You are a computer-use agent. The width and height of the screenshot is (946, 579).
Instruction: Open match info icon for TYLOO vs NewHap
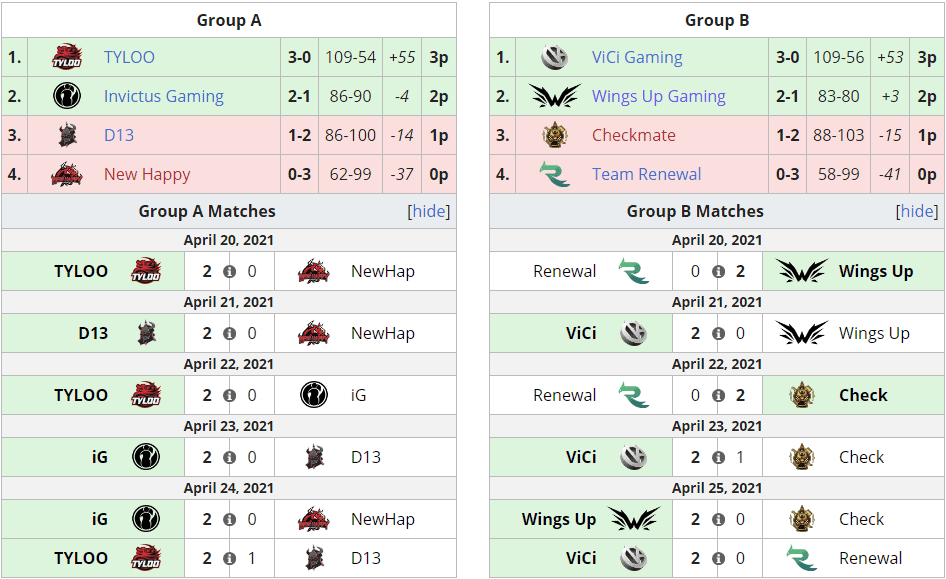(229, 271)
